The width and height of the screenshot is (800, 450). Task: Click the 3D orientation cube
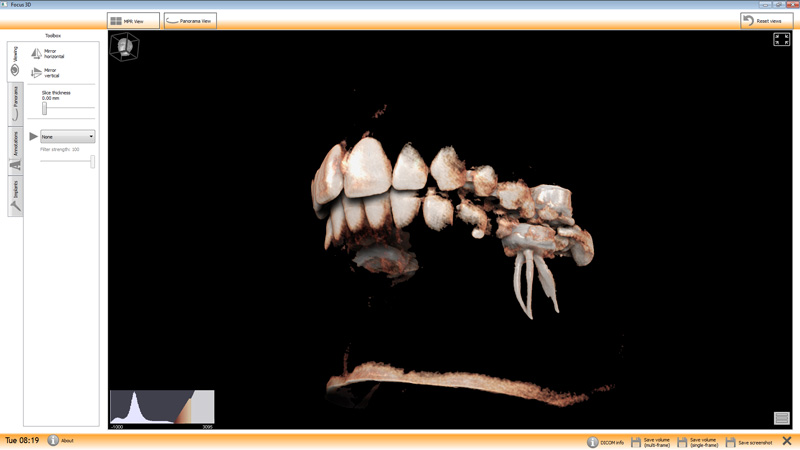tap(125, 47)
